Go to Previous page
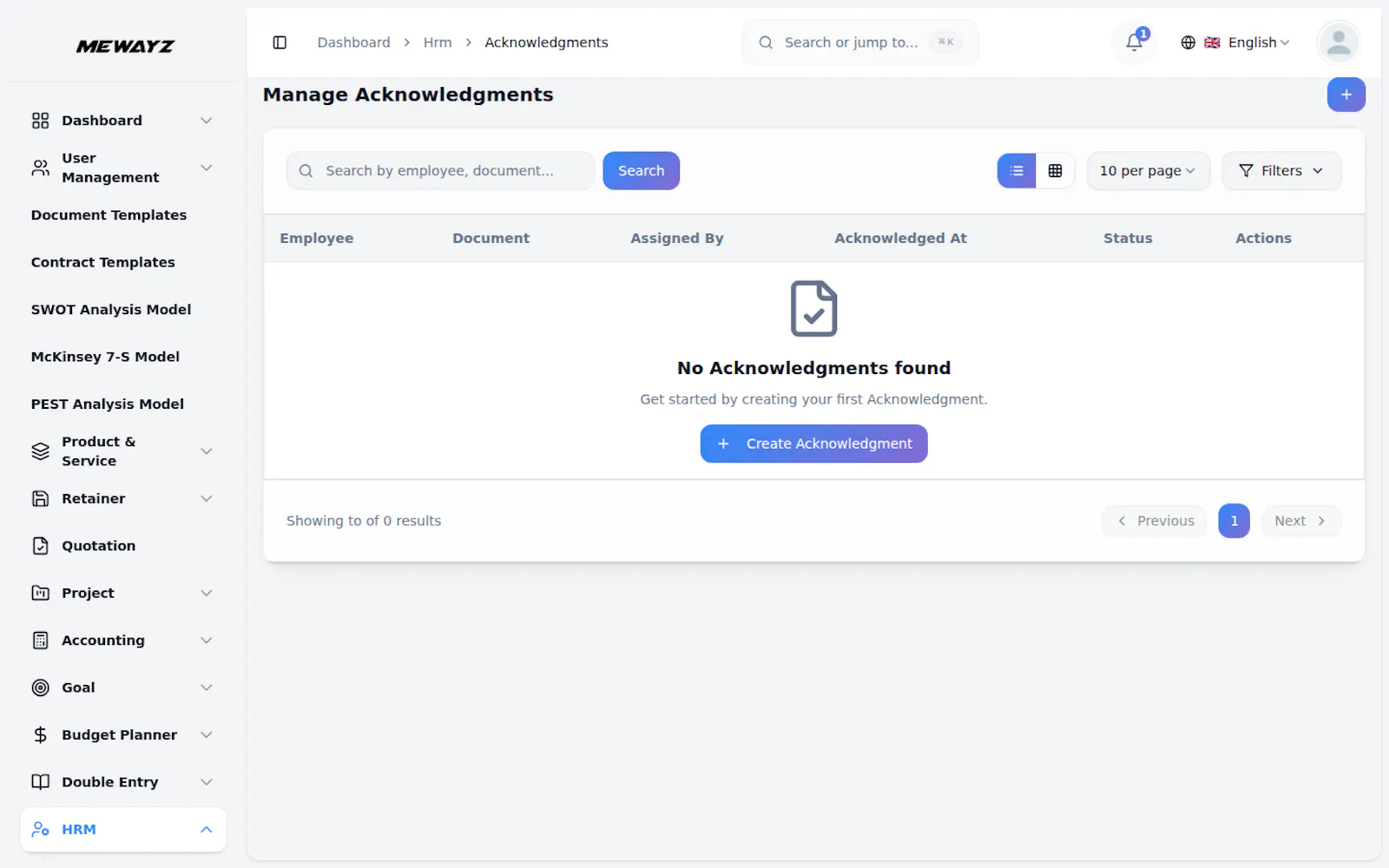Viewport: 1389px width, 868px height. point(1154,521)
